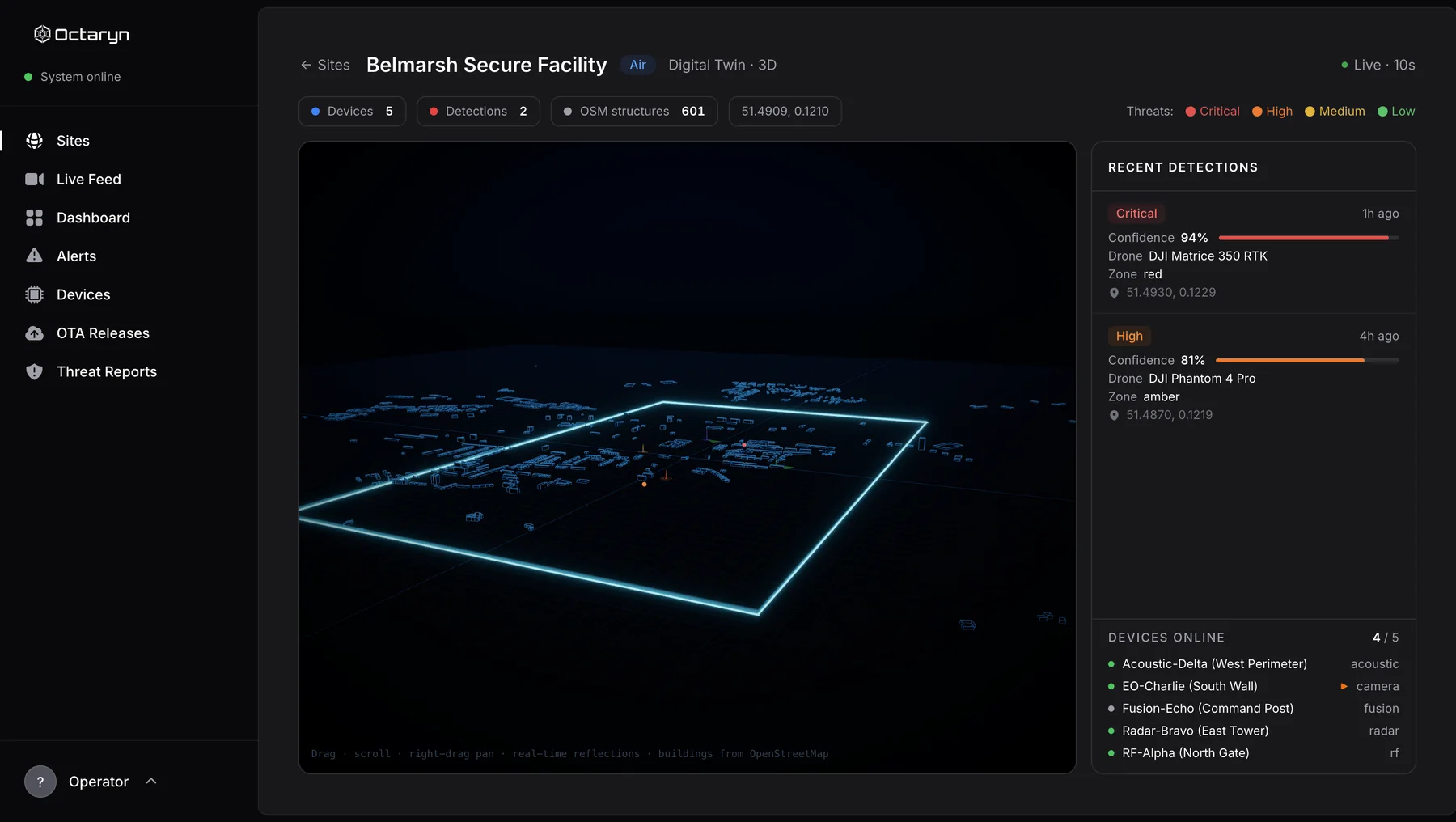Click the Zone amber text

(1144, 397)
